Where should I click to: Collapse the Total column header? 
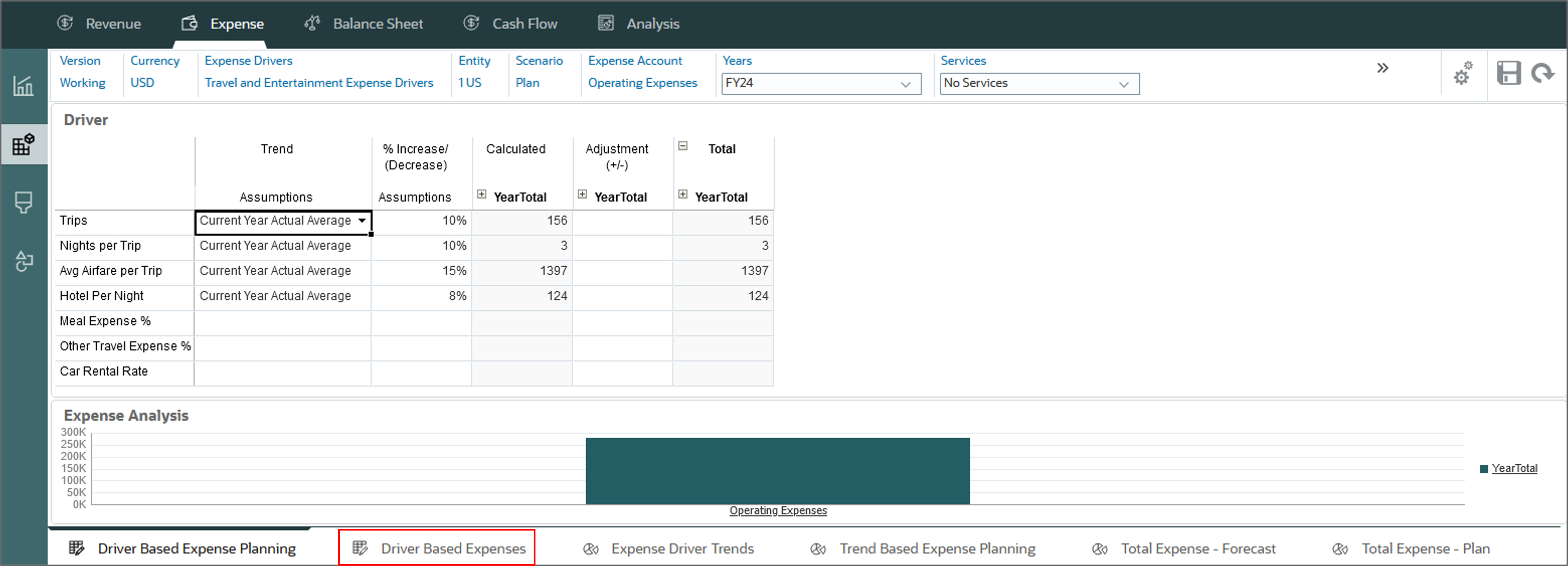click(x=683, y=146)
